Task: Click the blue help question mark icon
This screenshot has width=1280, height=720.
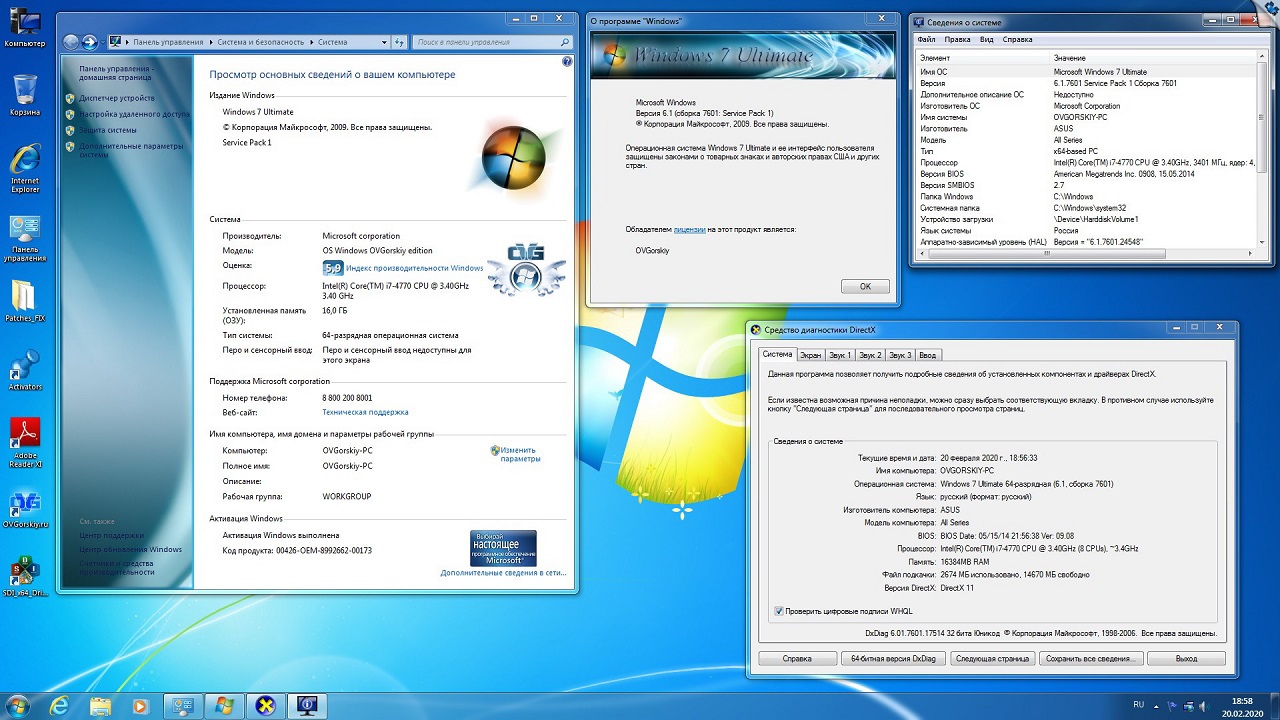Action: (567, 62)
